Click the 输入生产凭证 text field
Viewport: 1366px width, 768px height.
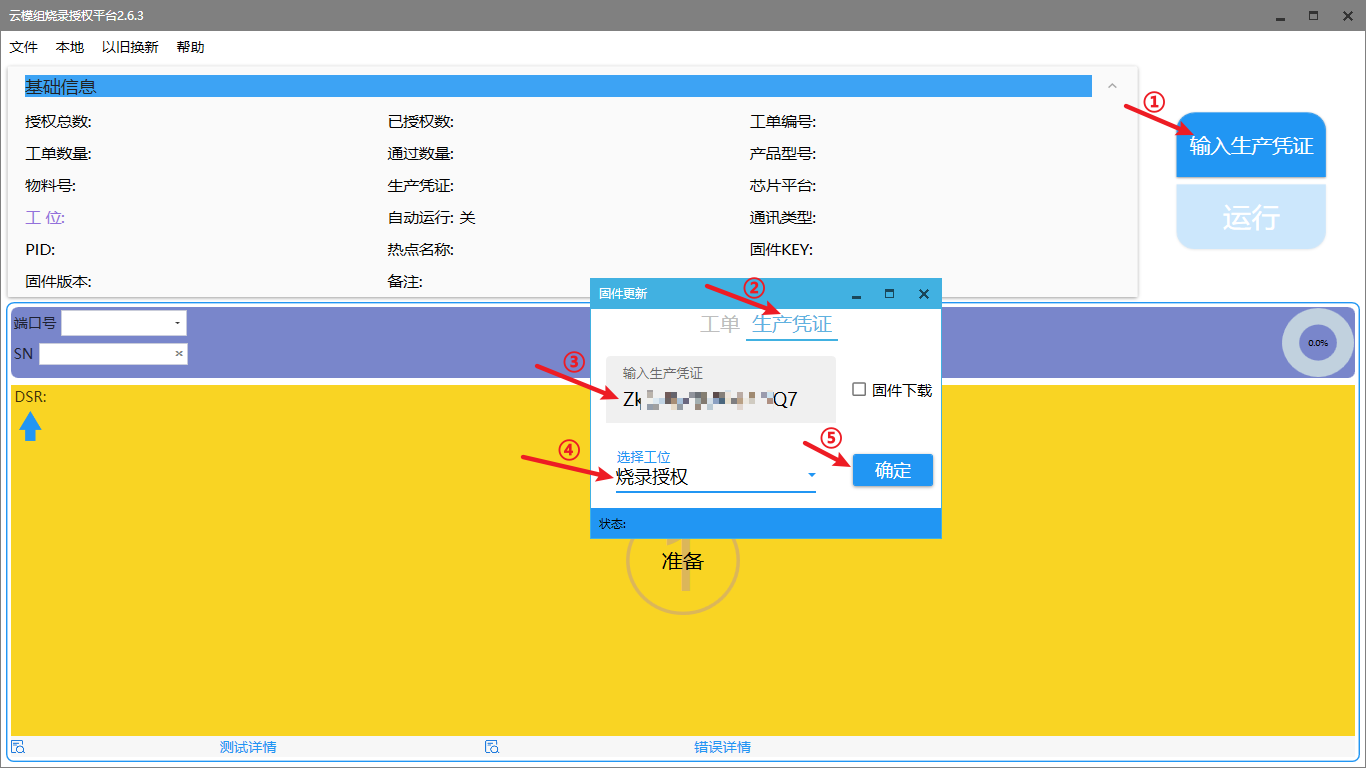721,389
